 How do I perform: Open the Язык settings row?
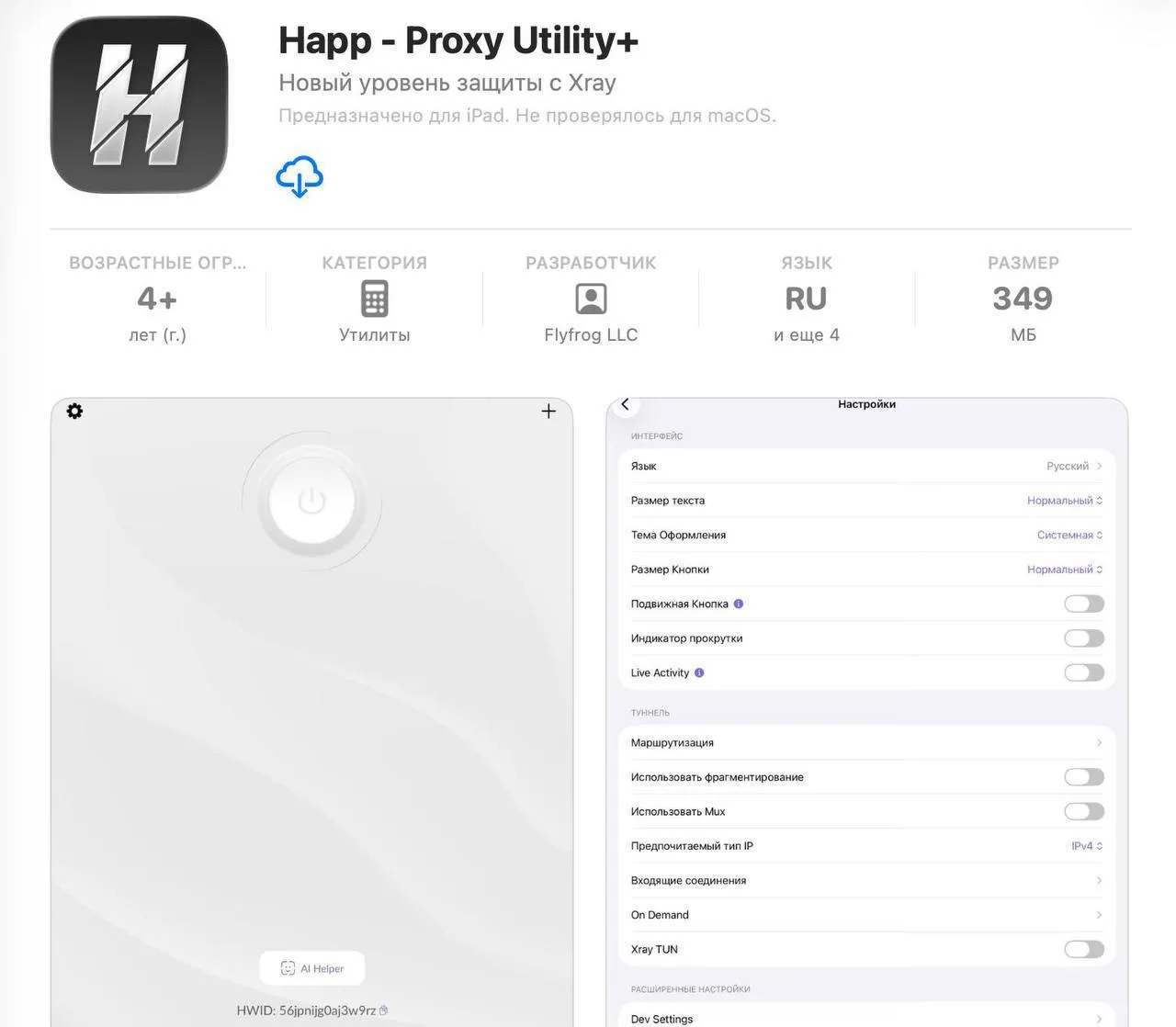pos(866,466)
